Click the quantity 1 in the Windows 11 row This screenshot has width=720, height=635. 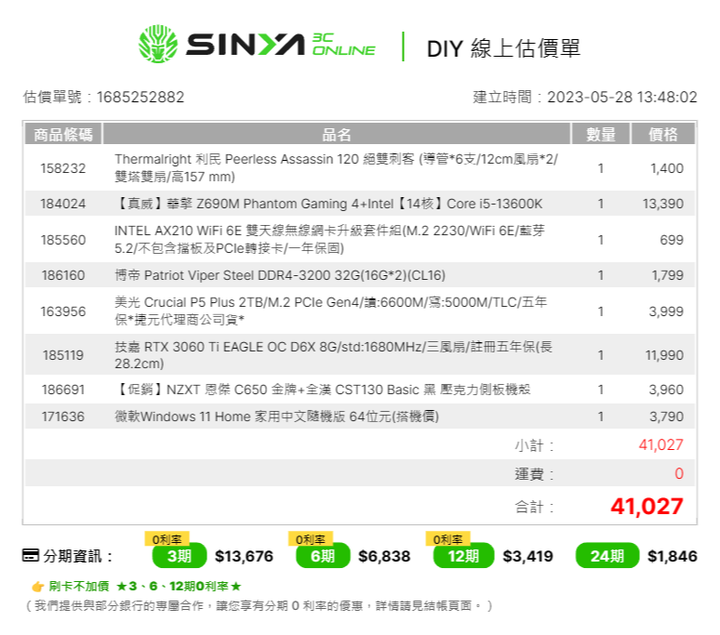(x=601, y=416)
